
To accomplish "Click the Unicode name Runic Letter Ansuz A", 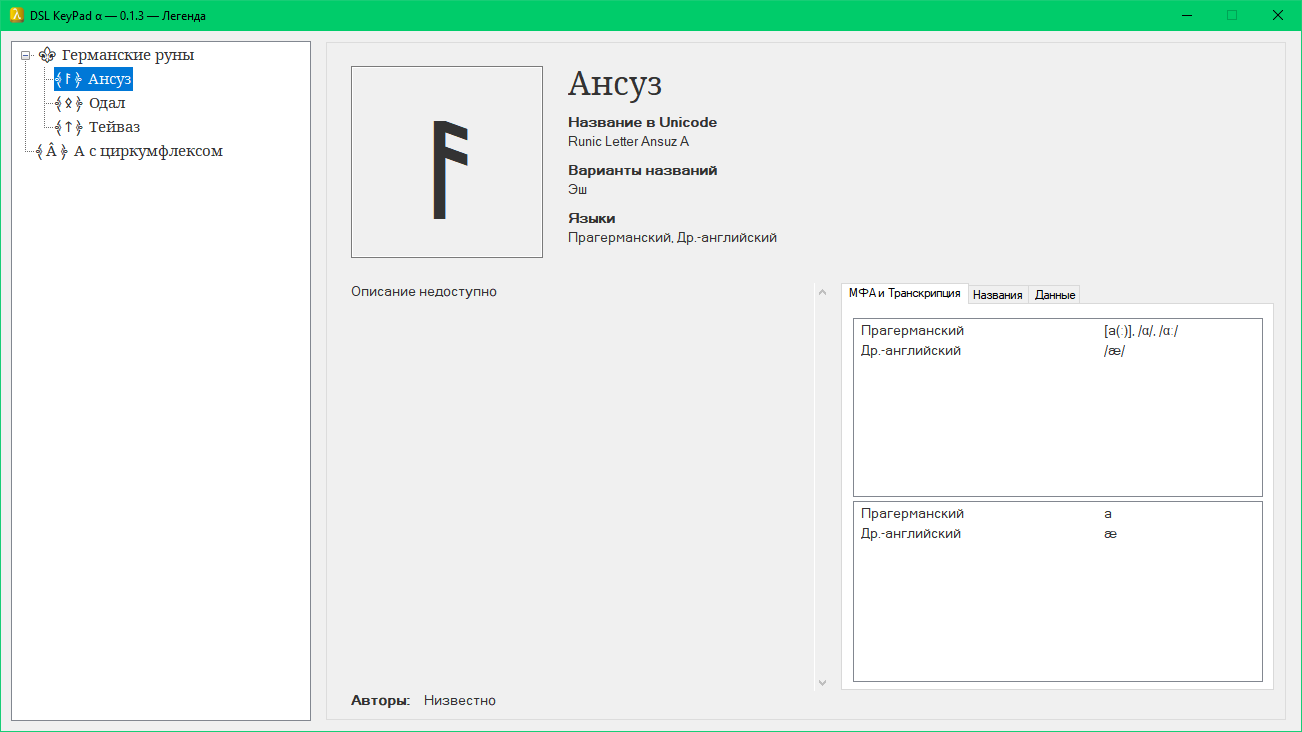I will 629,141.
